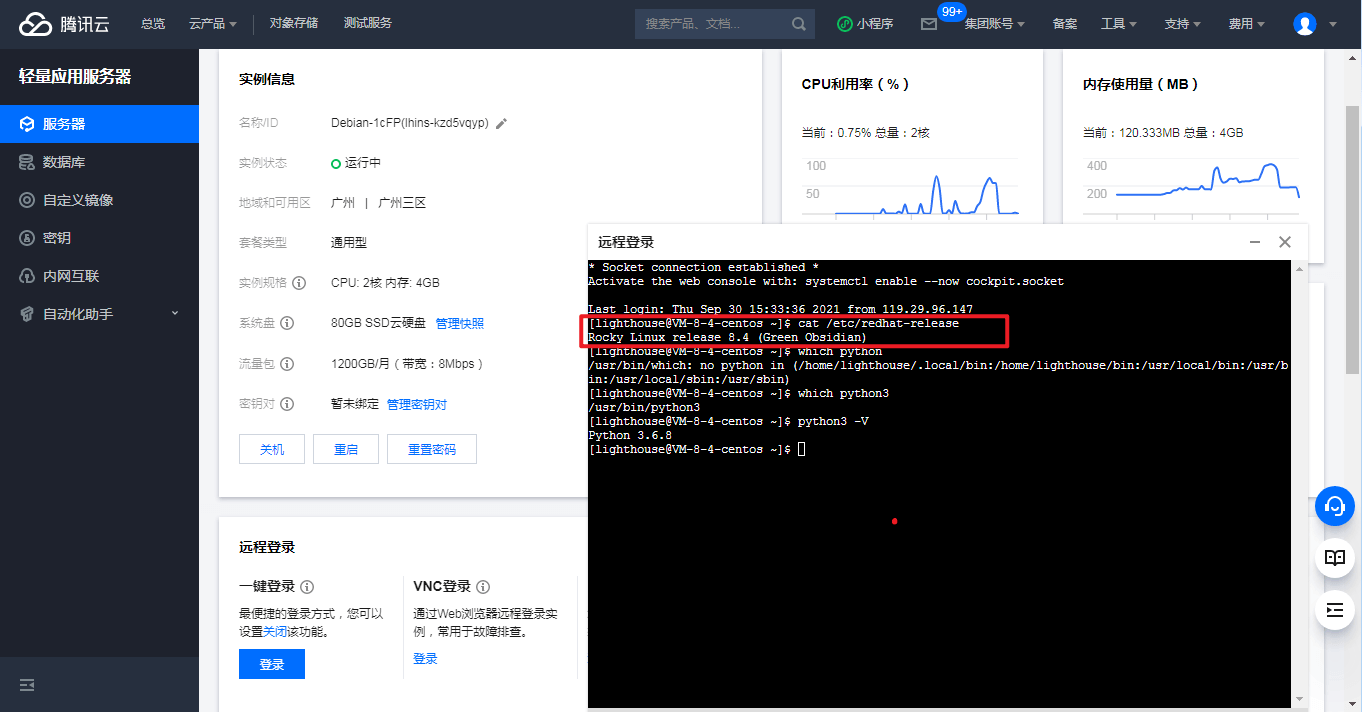Collapse the sidebar with bottom-left icon
Screen dimensions: 1362x712
point(27,685)
